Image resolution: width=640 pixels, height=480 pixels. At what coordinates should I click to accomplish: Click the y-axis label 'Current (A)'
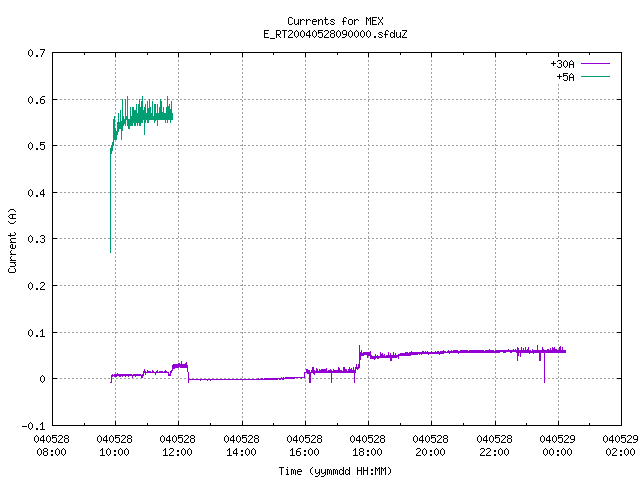(12, 241)
